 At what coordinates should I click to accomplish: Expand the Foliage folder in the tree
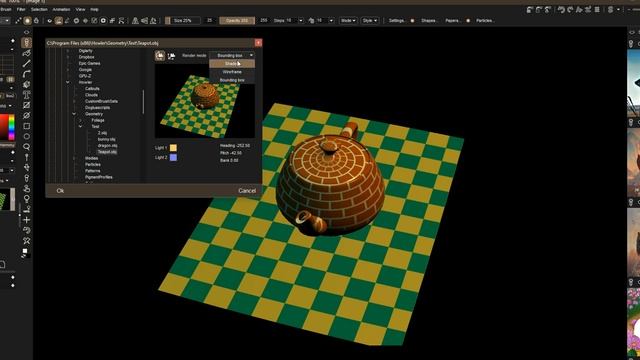click(80, 120)
